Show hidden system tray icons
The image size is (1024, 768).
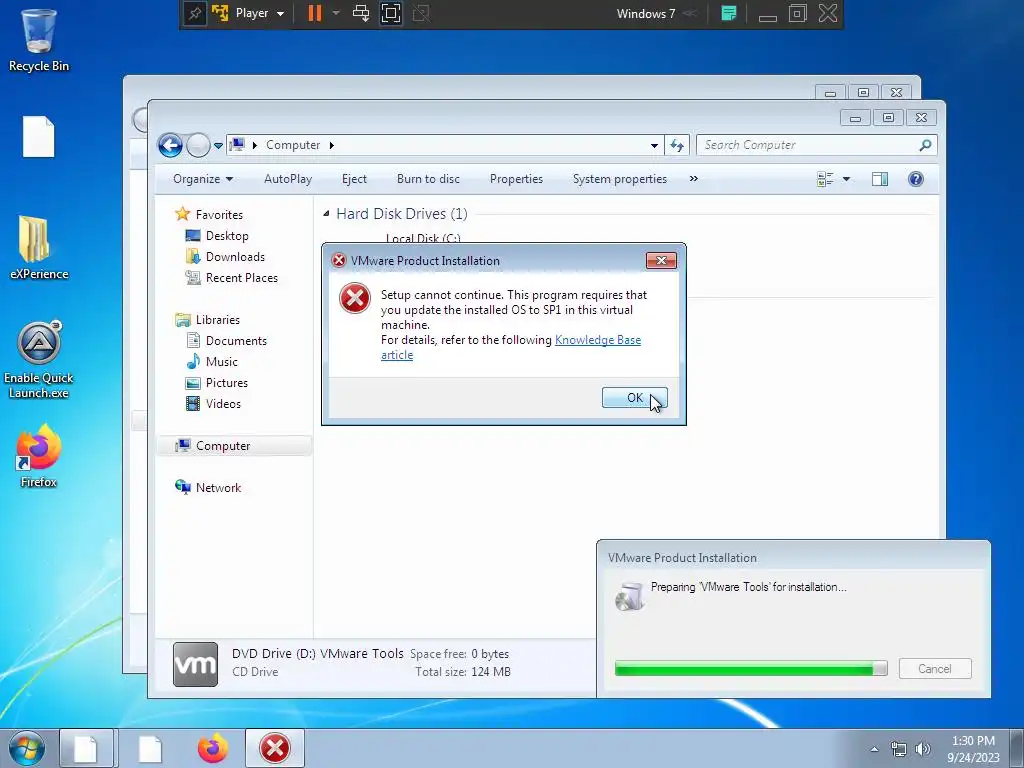pyautogui.click(x=874, y=749)
